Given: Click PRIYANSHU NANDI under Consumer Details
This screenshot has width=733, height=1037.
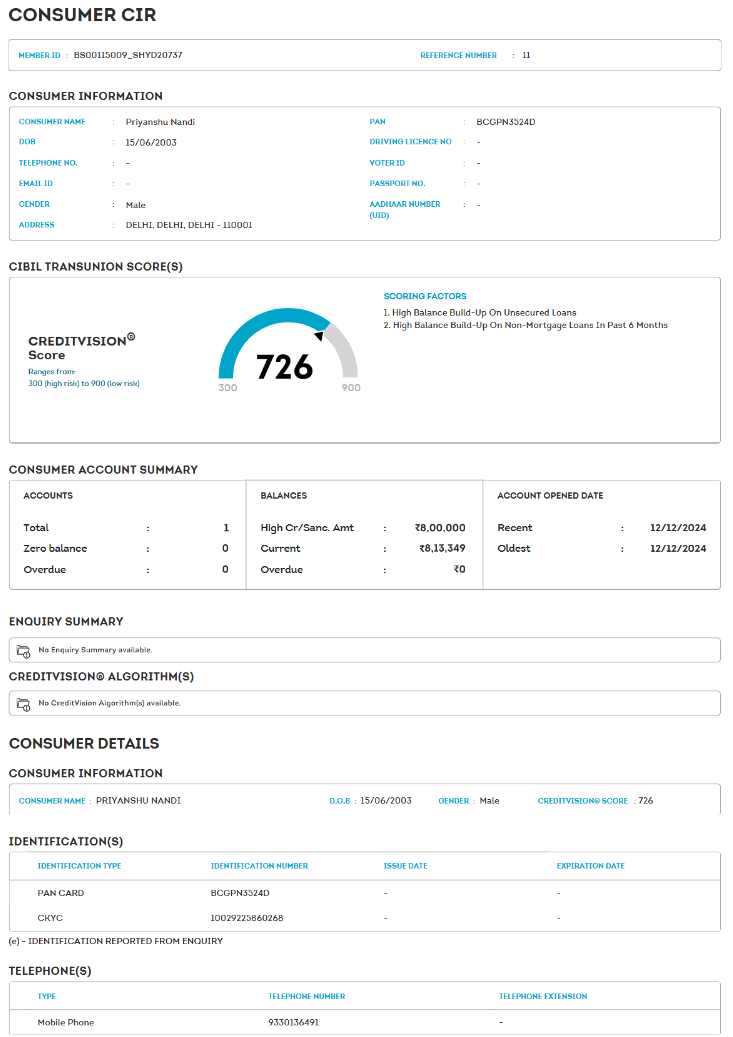Looking at the screenshot, I should pos(138,800).
